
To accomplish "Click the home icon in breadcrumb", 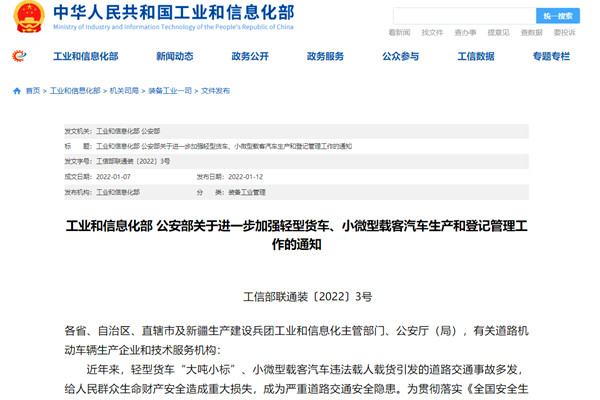I will coord(16,90).
